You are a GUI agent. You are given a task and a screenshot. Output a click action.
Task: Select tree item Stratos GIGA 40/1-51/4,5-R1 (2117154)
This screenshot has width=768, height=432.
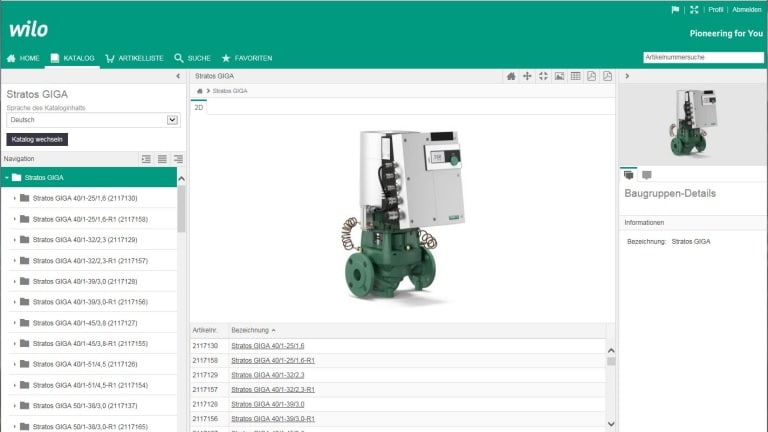pyautogui.click(x=90, y=385)
